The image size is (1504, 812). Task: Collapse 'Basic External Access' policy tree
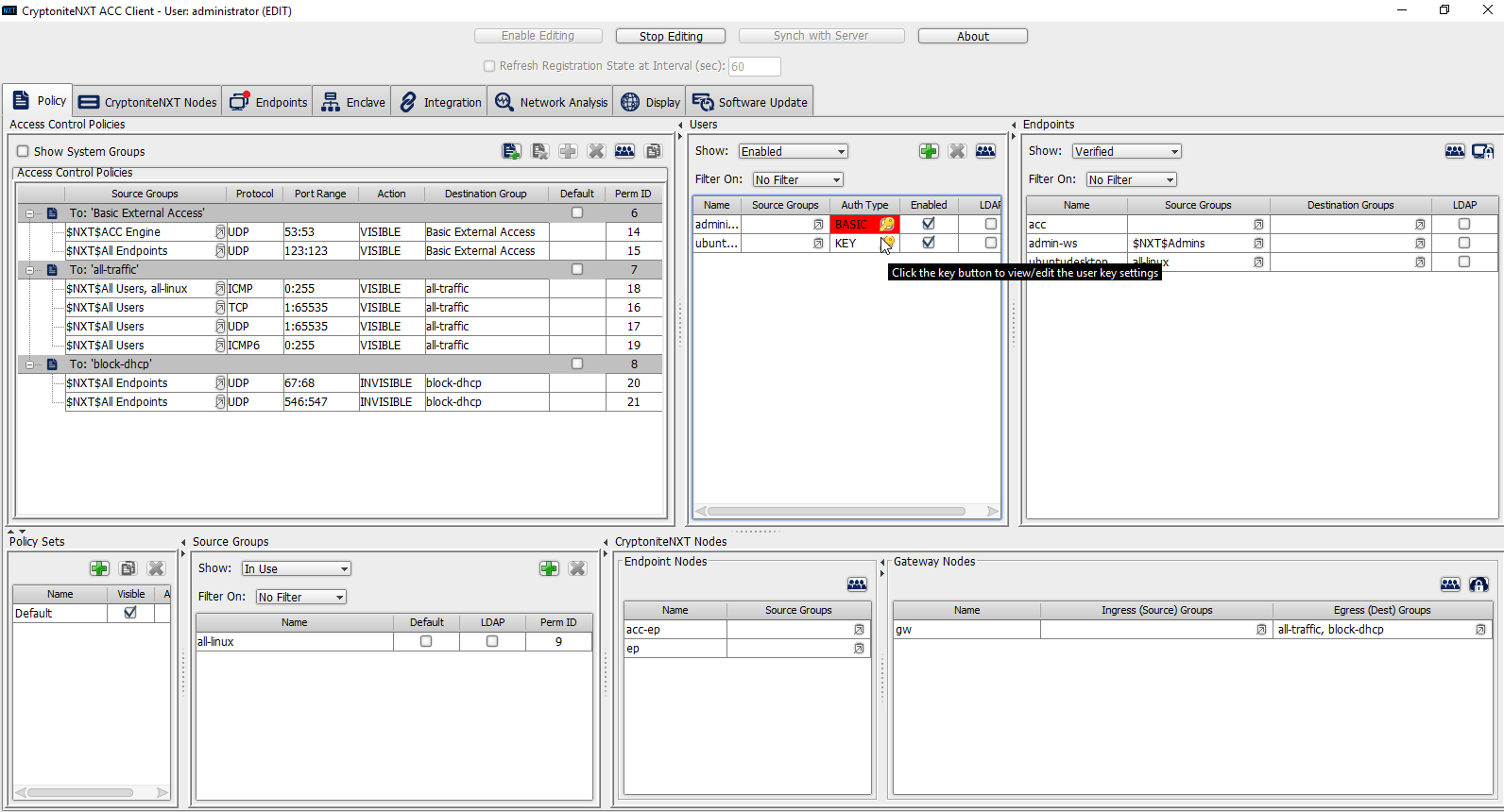coord(29,213)
